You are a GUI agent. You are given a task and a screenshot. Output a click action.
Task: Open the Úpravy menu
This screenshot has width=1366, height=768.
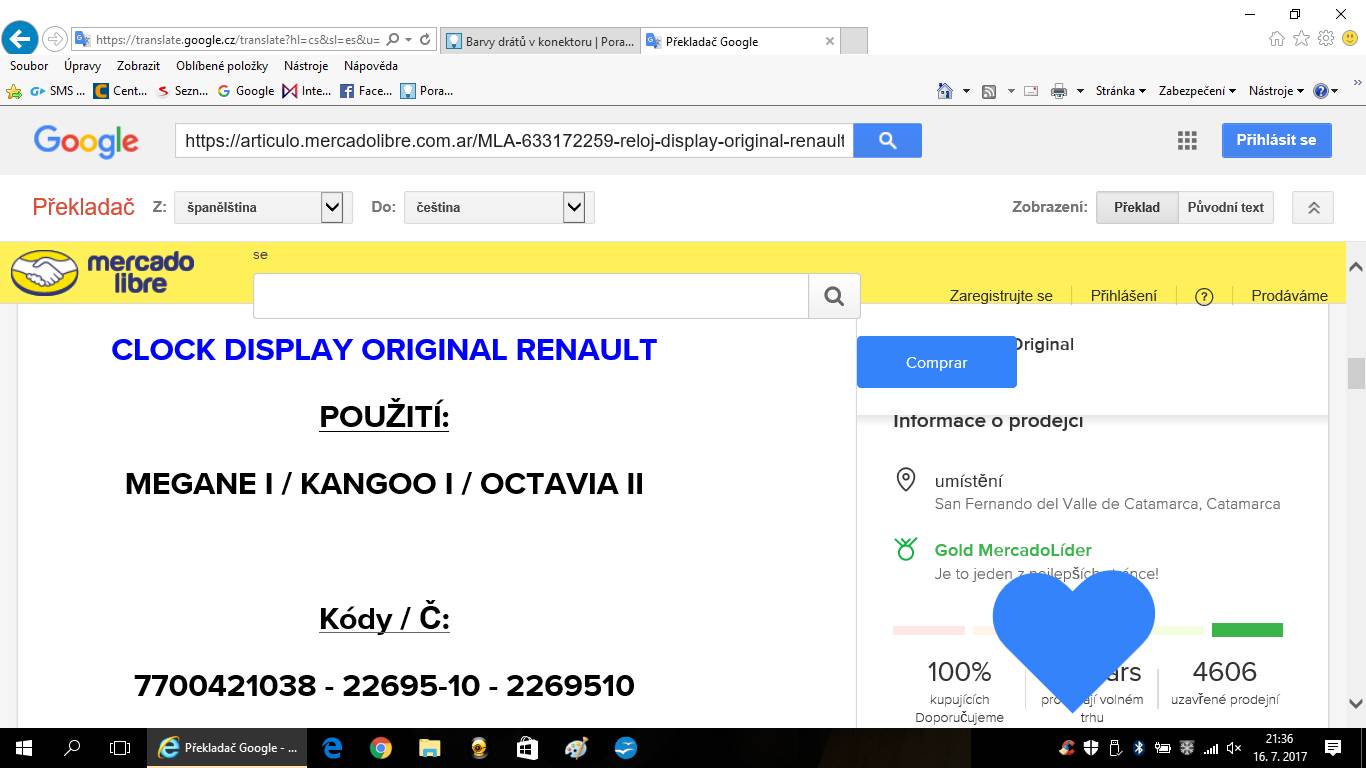[82, 66]
